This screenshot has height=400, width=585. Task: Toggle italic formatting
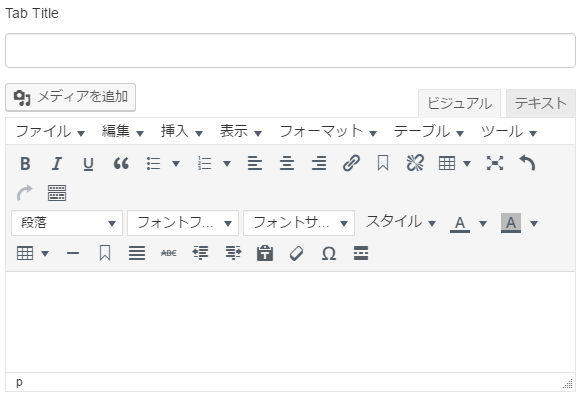click(57, 163)
